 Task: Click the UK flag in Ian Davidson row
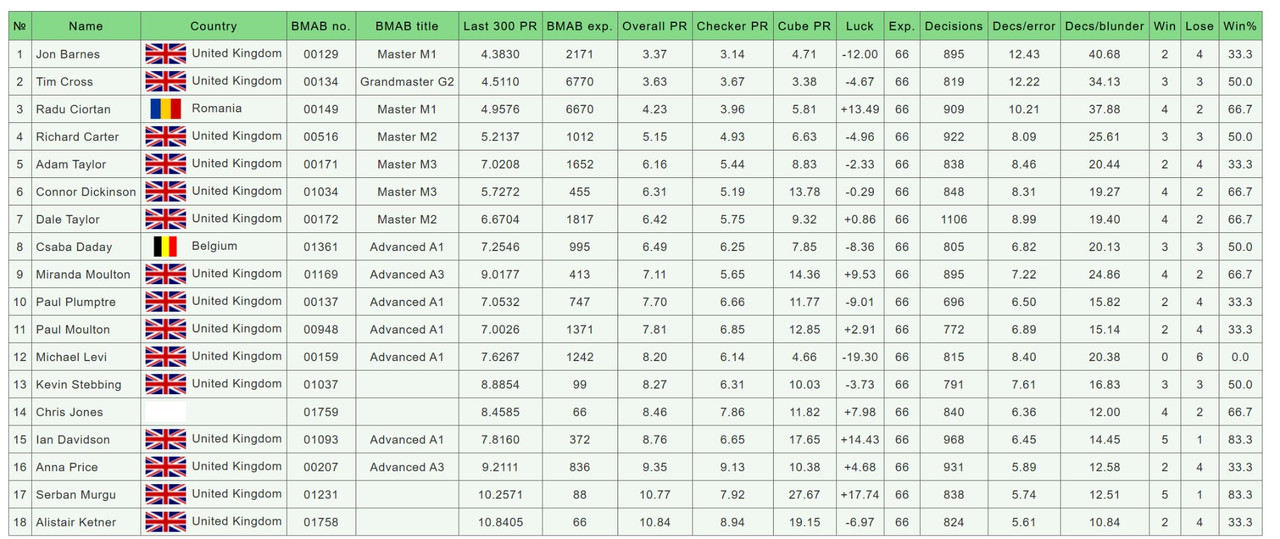click(x=166, y=439)
